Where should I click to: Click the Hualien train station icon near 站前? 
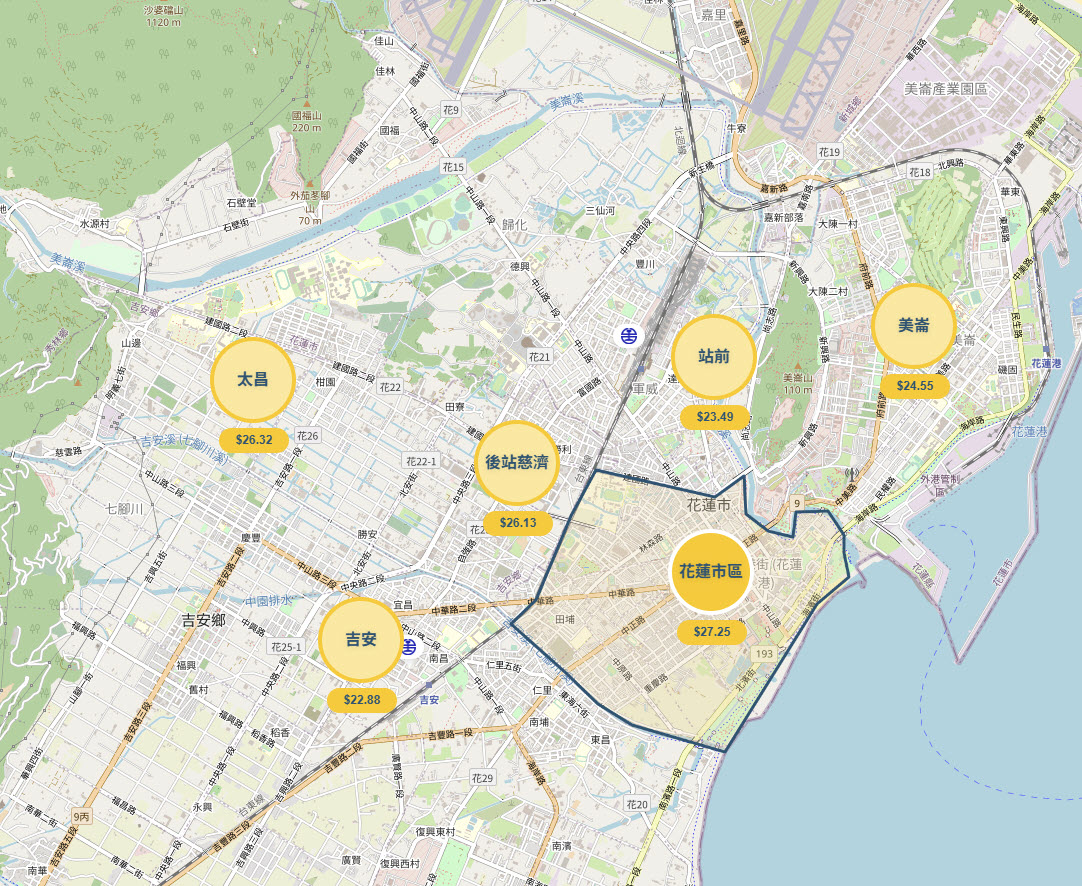(x=629, y=336)
